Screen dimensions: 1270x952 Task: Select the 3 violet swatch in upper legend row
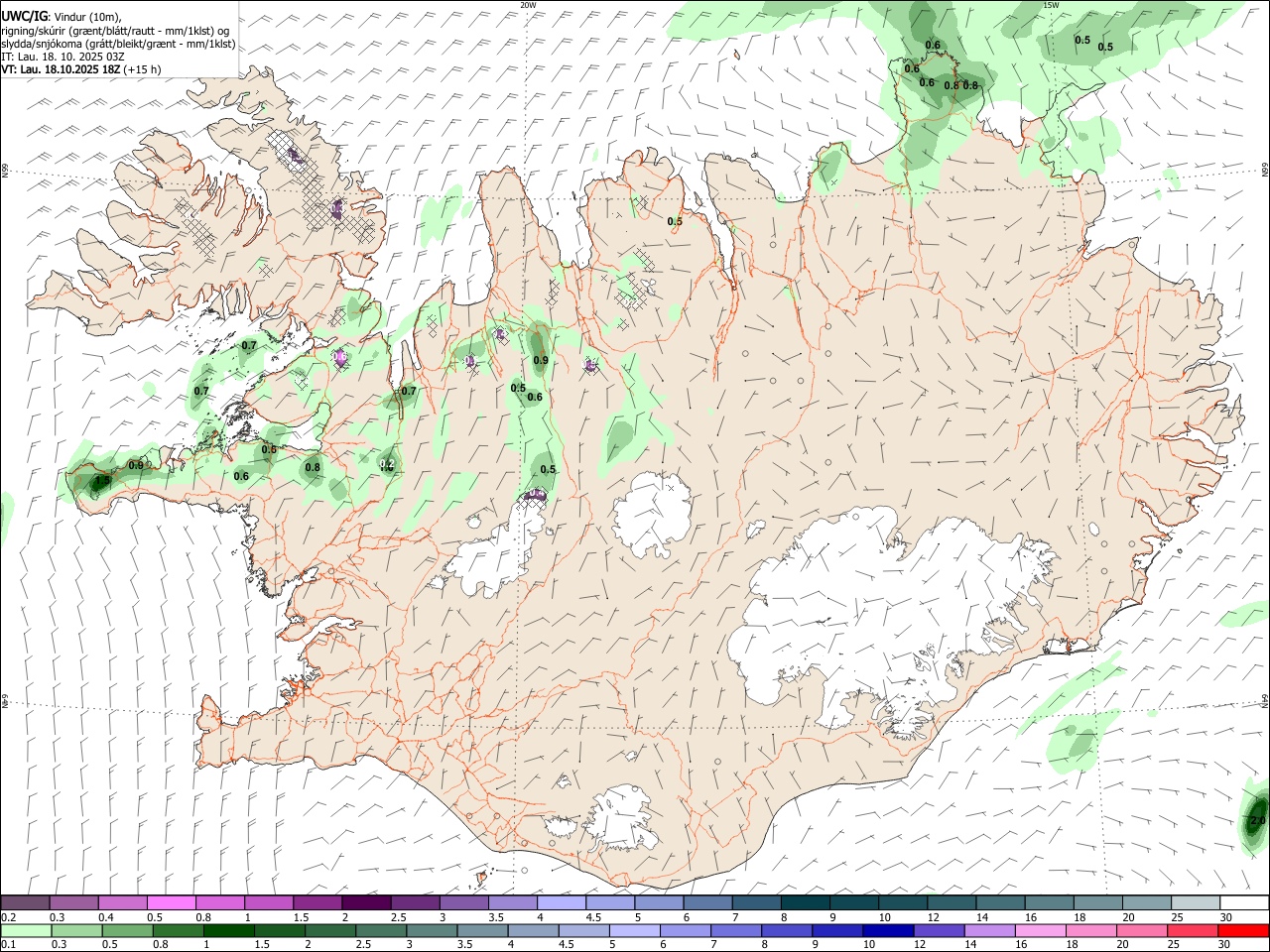[462, 902]
